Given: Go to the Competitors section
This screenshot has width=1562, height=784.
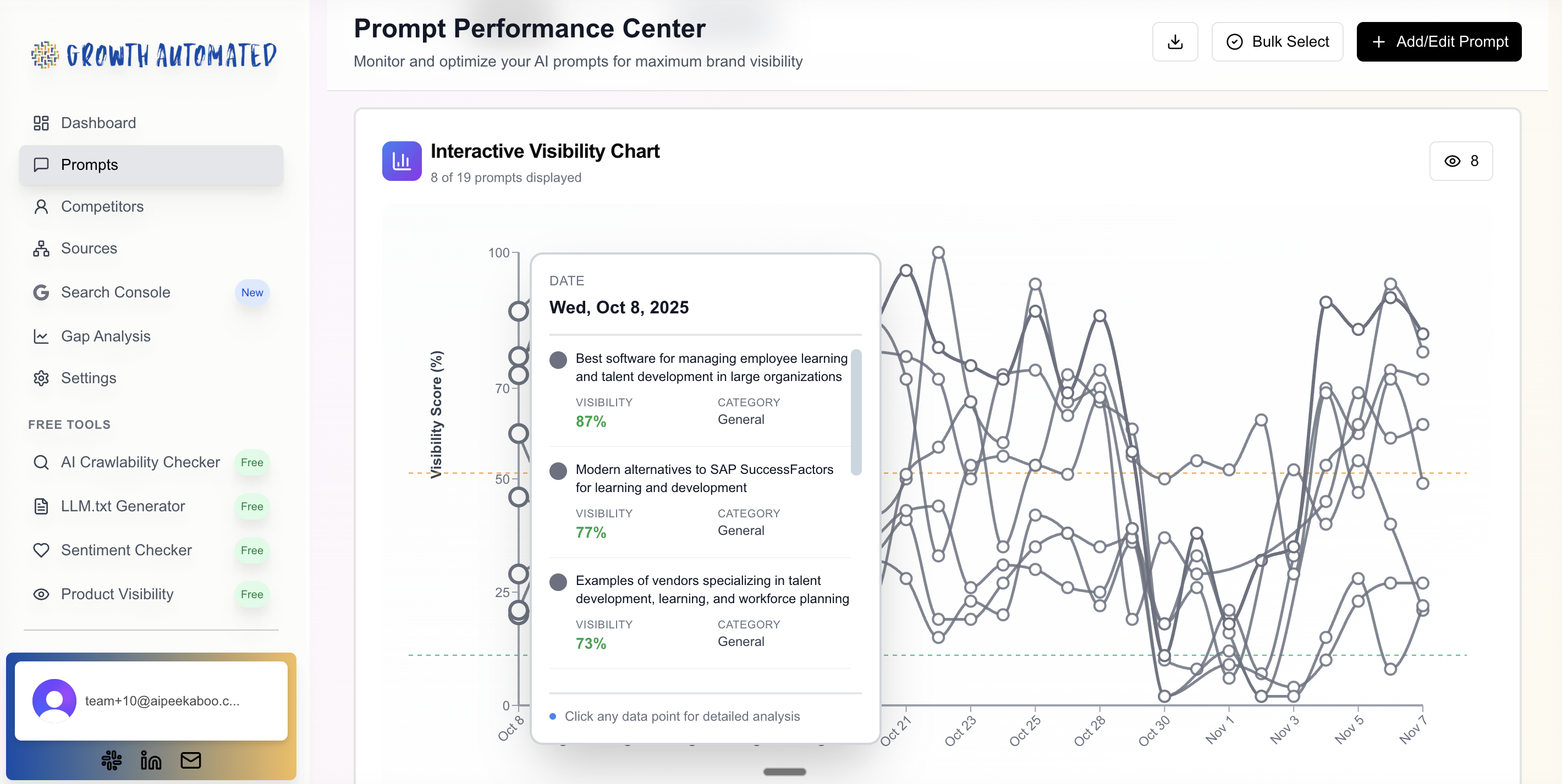Looking at the screenshot, I should click(102, 207).
